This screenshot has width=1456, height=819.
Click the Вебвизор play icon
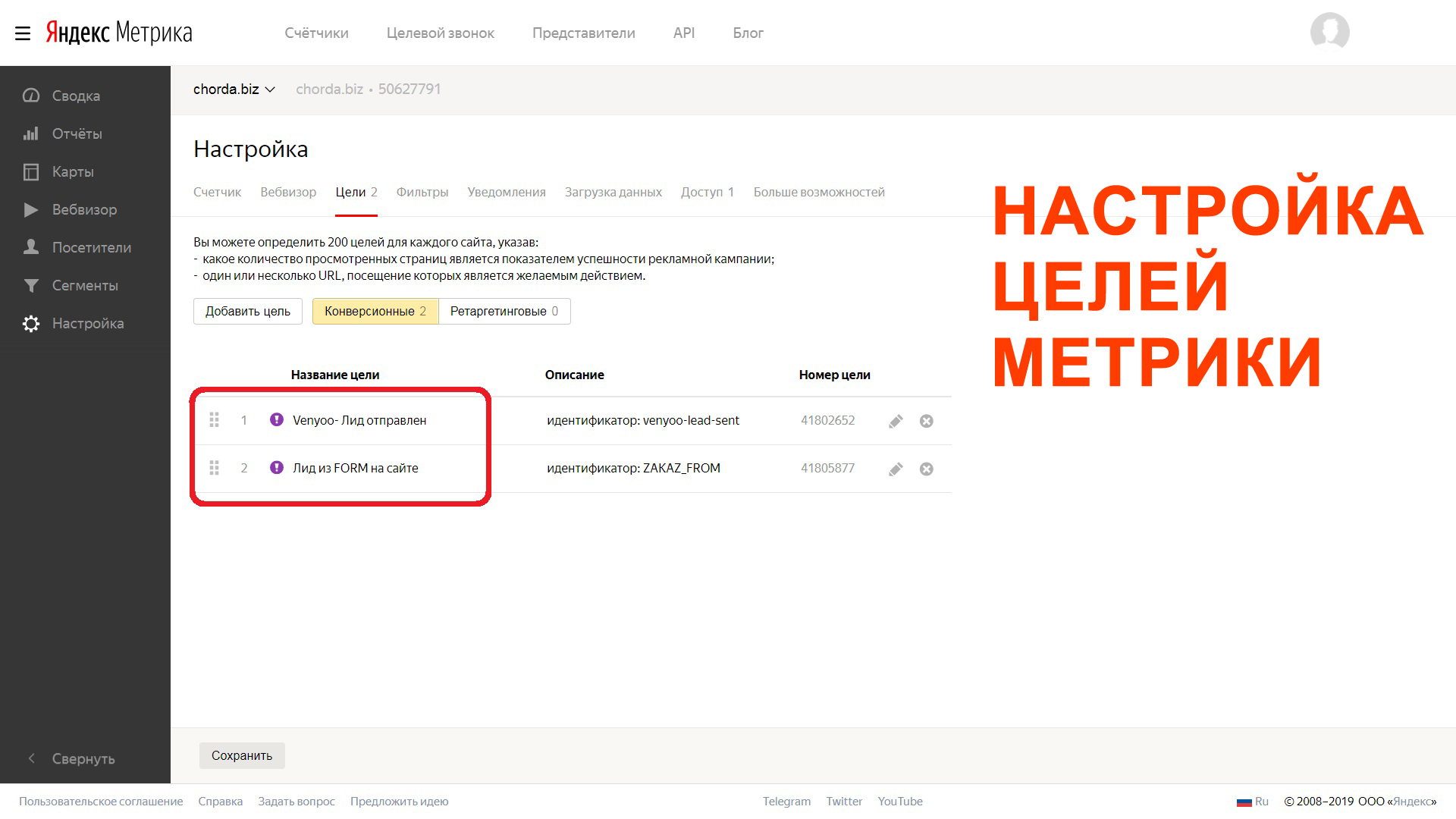[x=31, y=209]
